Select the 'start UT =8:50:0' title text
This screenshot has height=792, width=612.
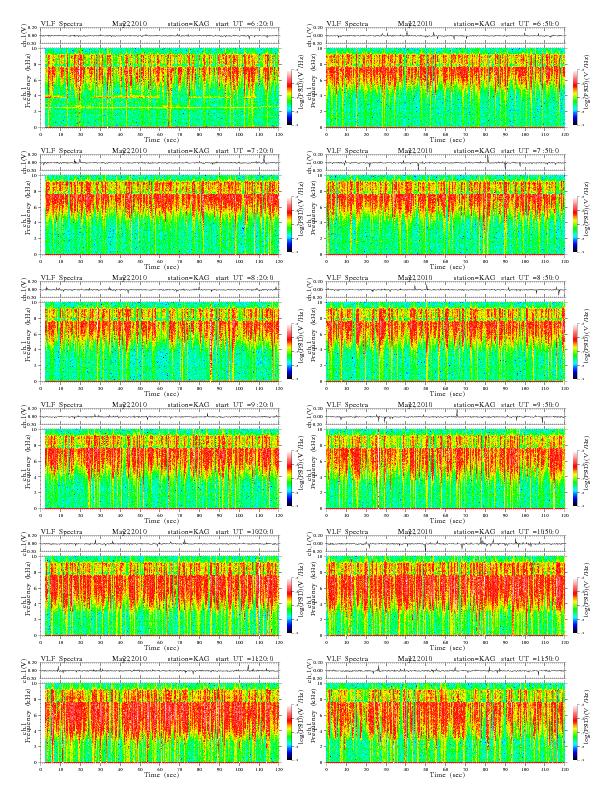(530, 278)
